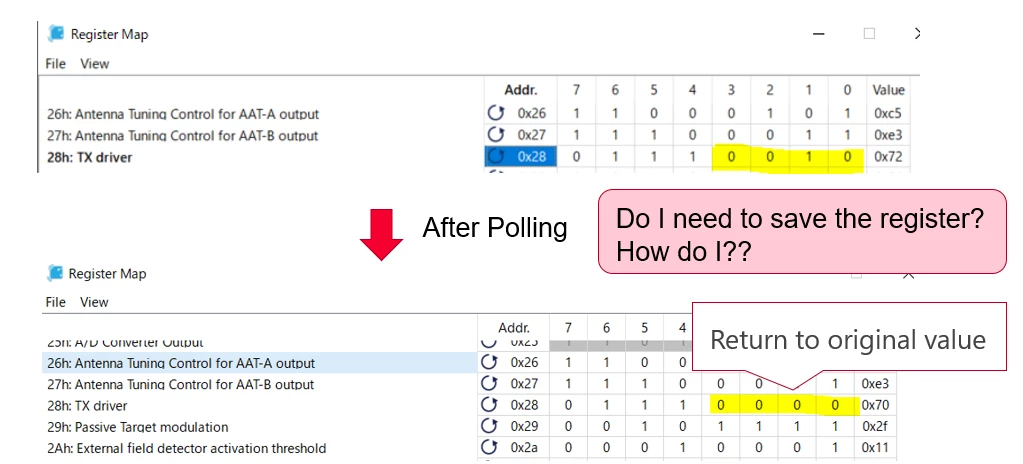Click refresh icon for register 0x27 in top window
Image resolution: width=1023 pixels, height=464 pixels.
(x=496, y=134)
